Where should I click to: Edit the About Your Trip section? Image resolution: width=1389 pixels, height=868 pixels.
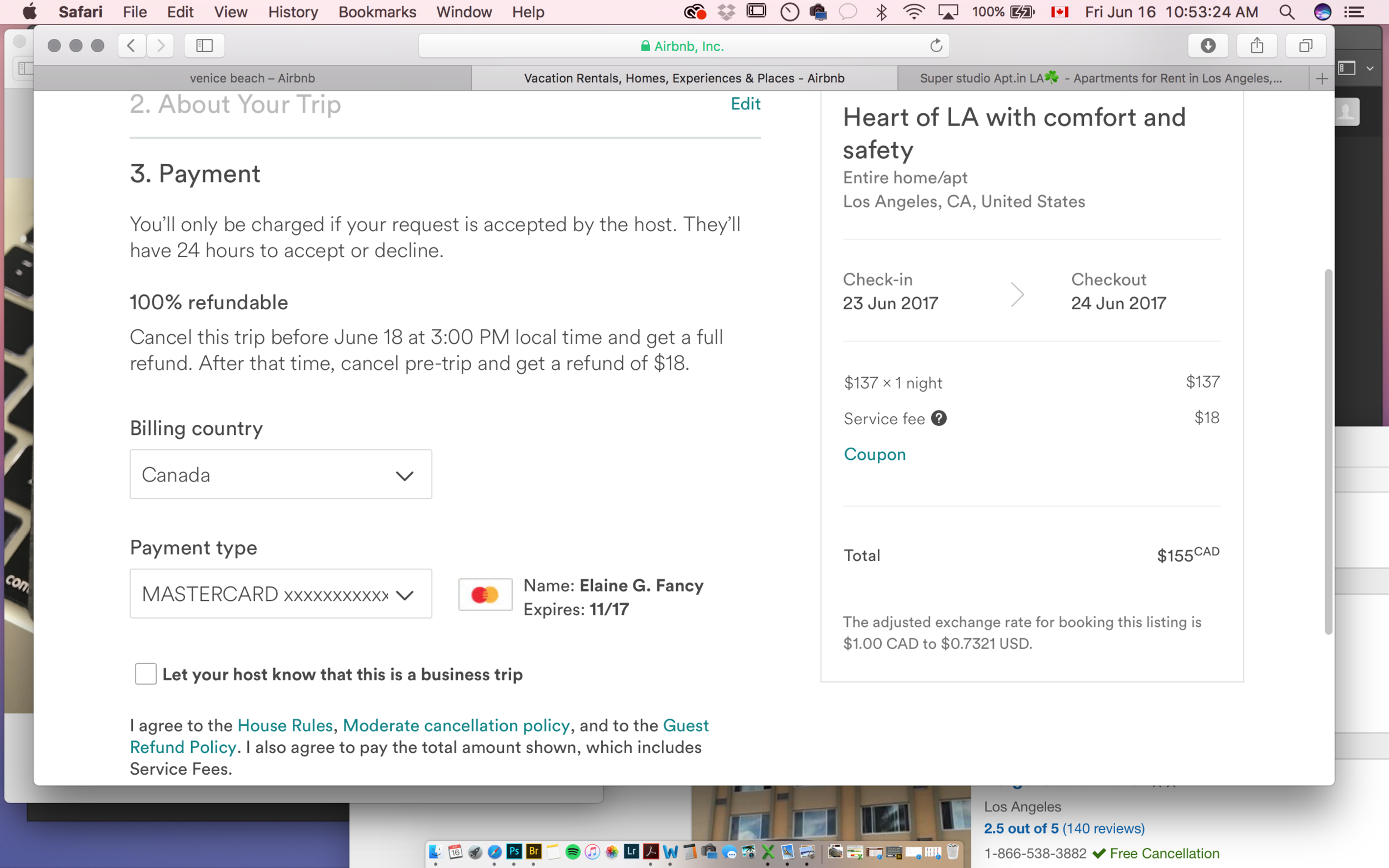point(745,103)
